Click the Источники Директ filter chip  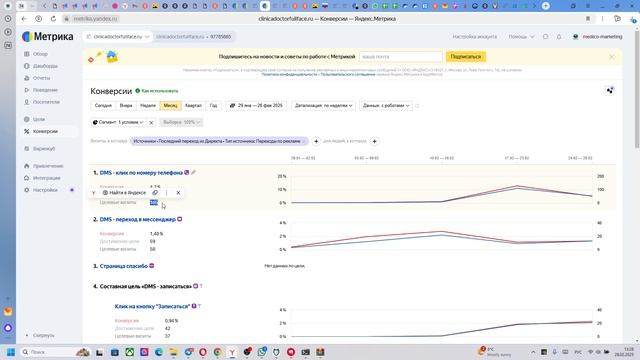219,141
